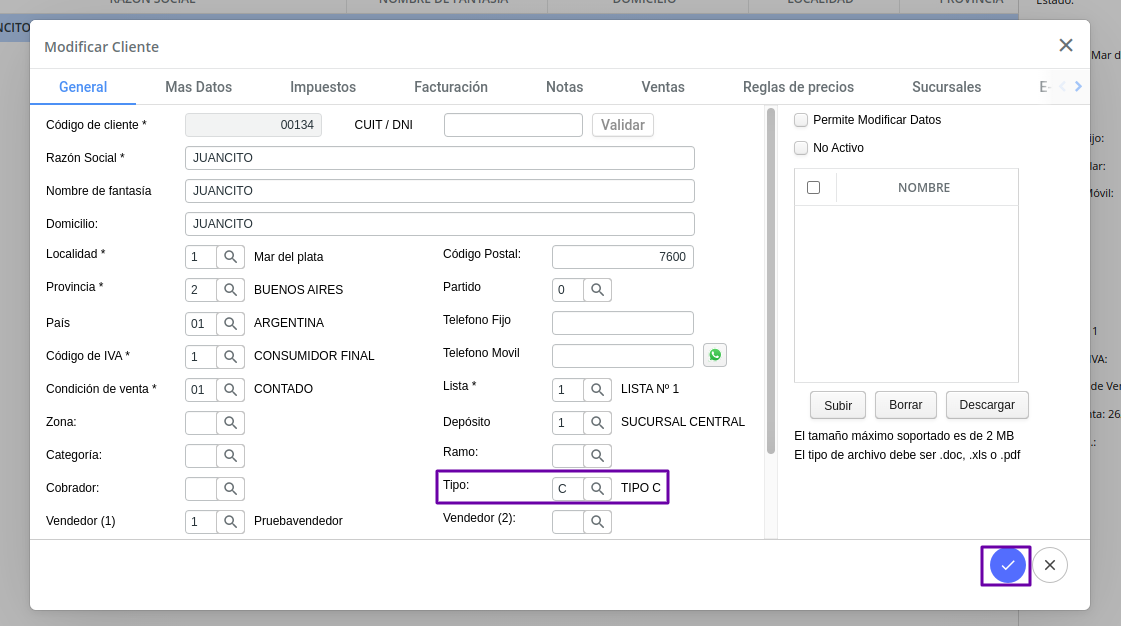The height and width of the screenshot is (626, 1121).
Task: Focus the Código Postal field
Action: tap(623, 257)
